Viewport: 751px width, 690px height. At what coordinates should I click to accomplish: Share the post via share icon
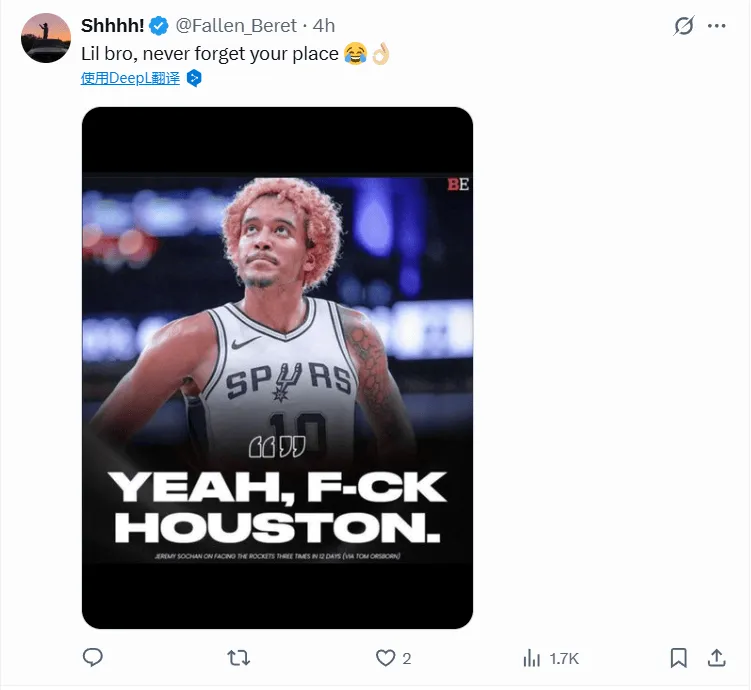(716, 657)
